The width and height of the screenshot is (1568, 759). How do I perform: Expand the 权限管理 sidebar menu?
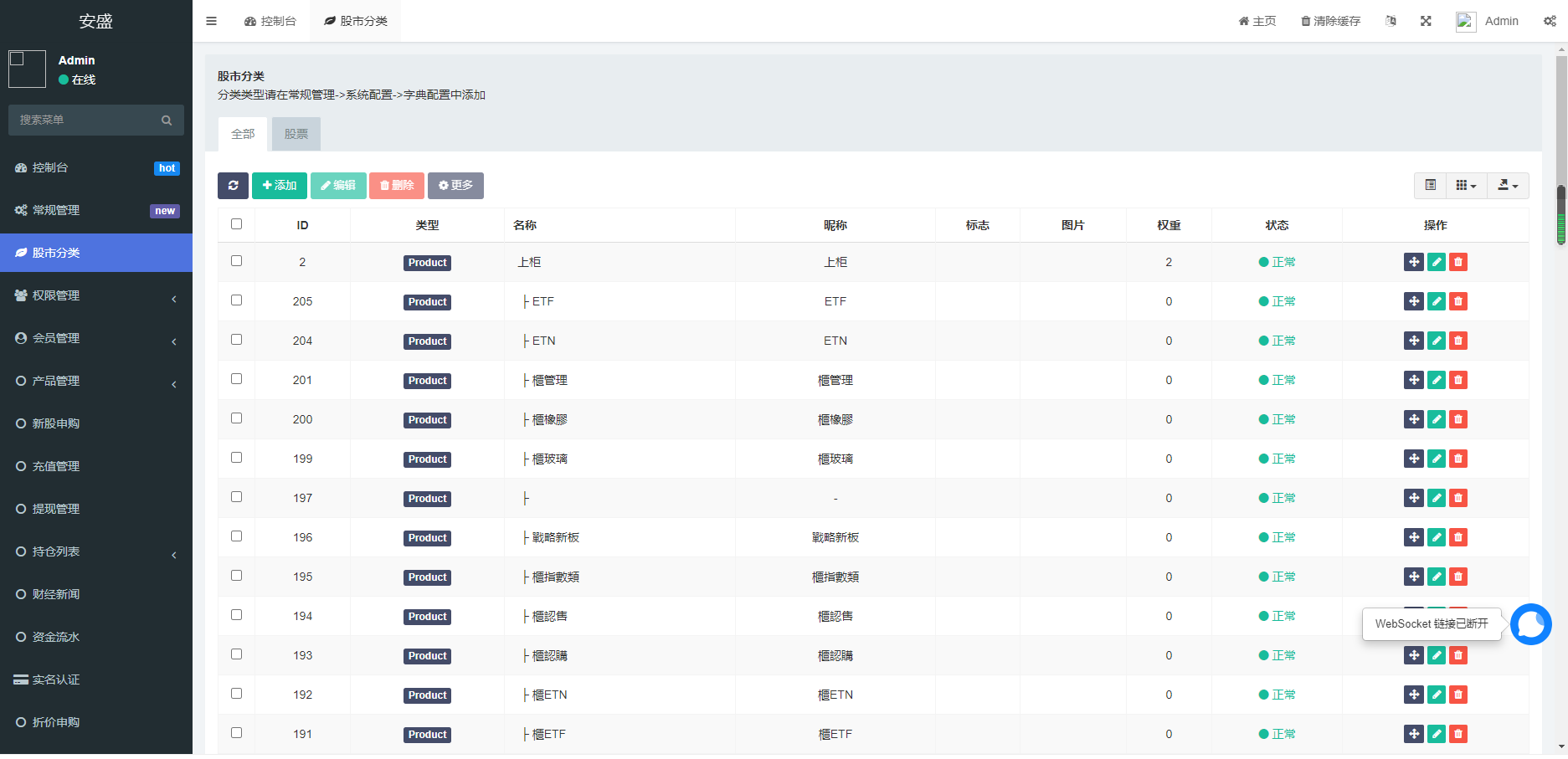click(x=96, y=295)
